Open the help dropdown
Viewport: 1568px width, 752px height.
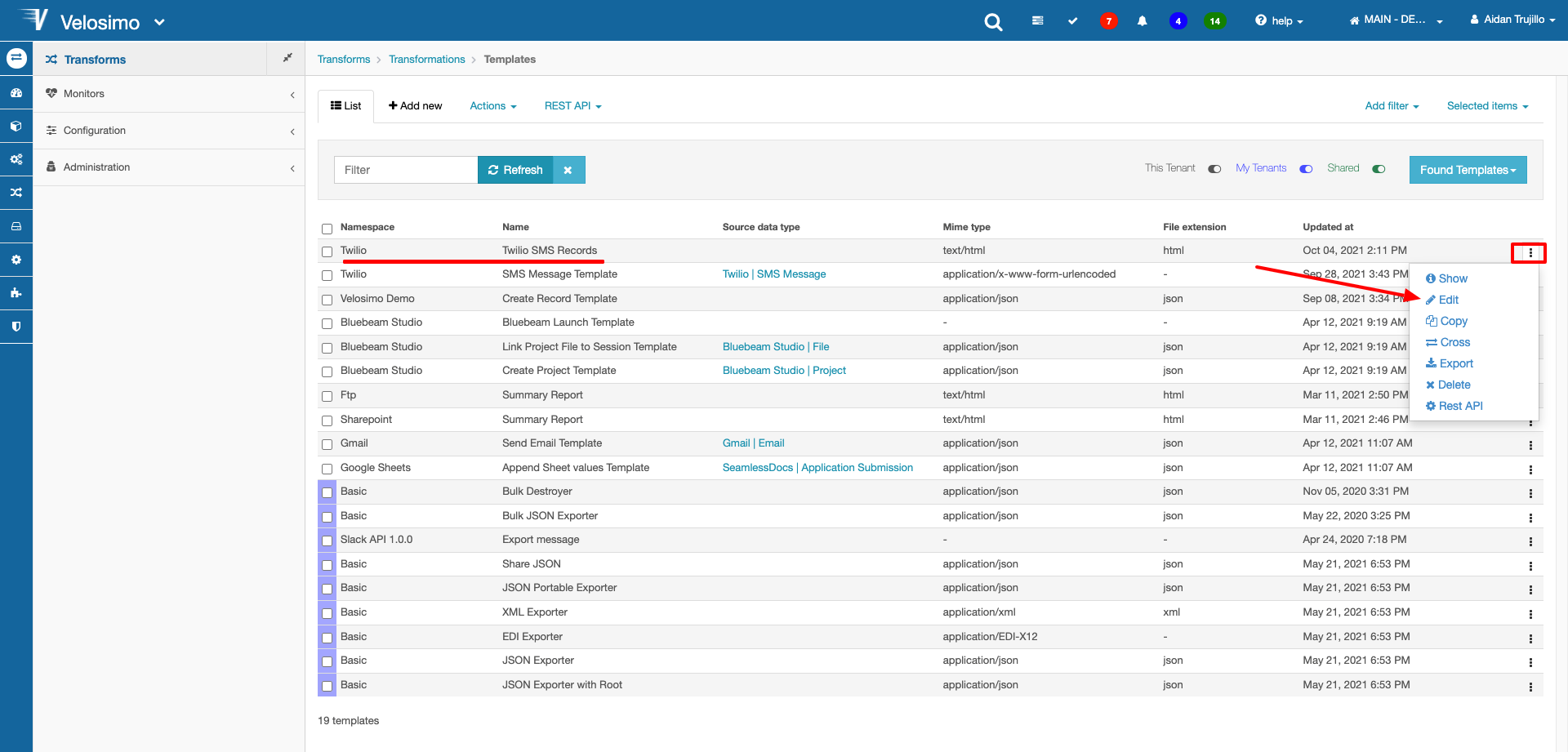click(x=1279, y=20)
